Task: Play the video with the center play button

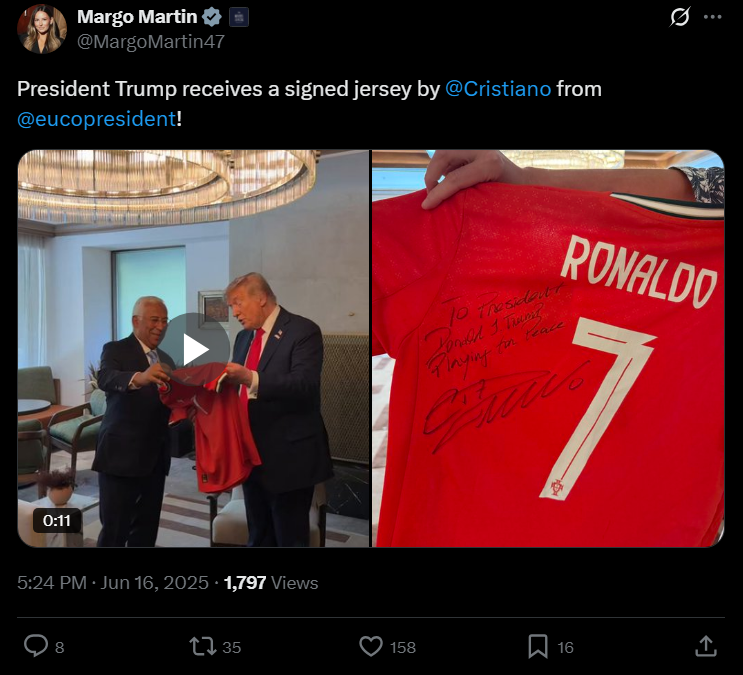Action: coord(195,349)
